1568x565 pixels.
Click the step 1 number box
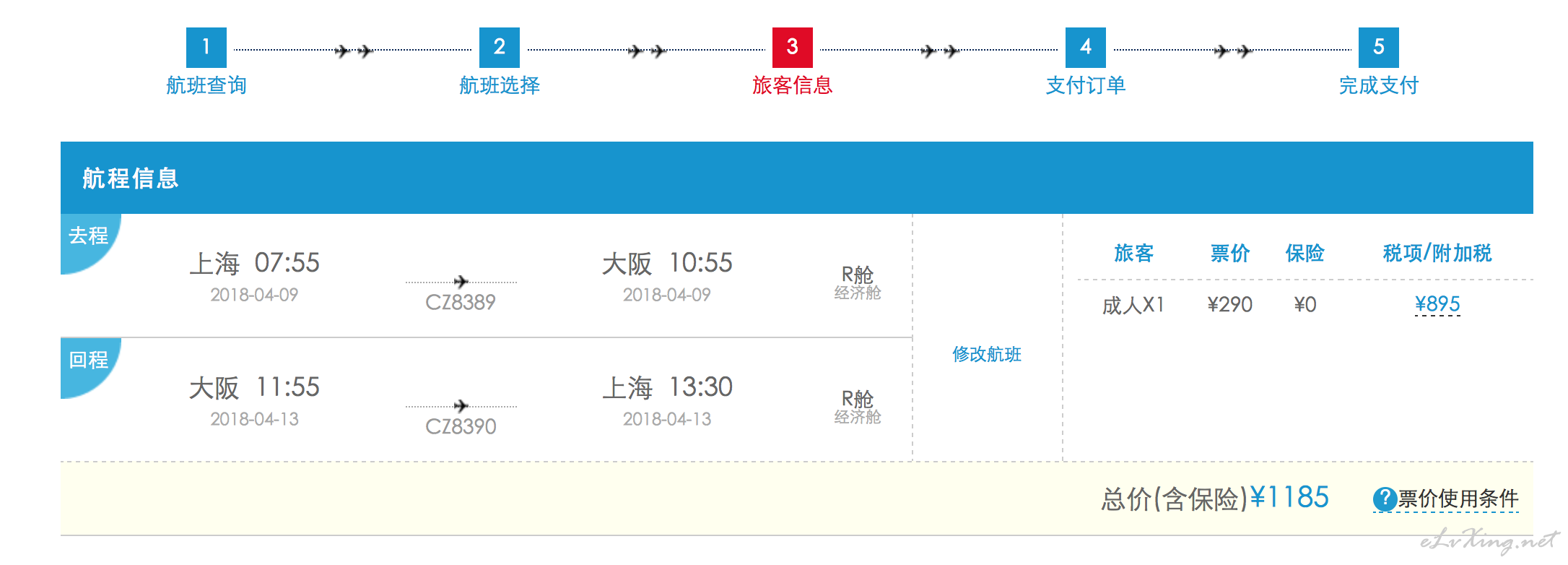(x=206, y=48)
